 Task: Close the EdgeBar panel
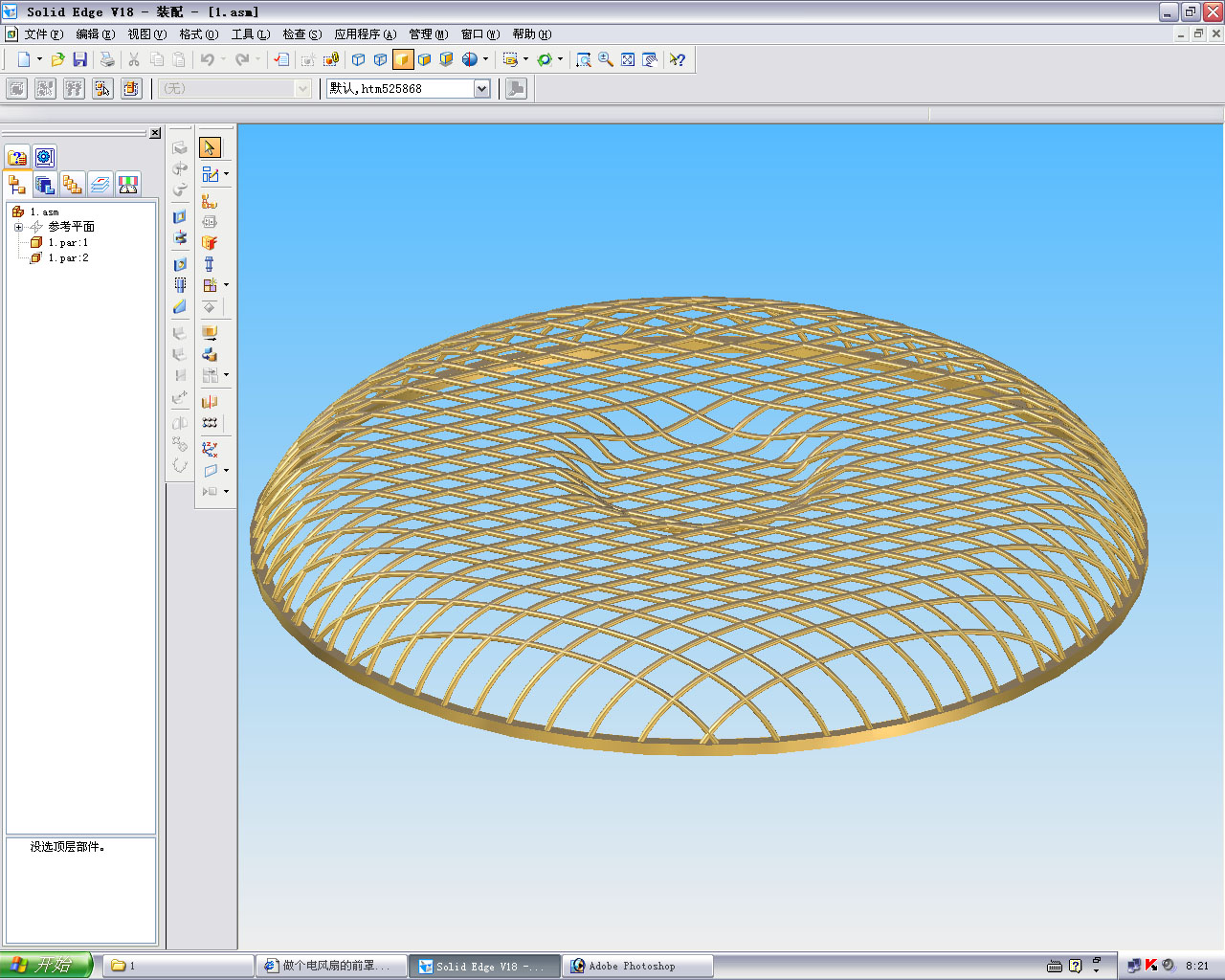click(x=155, y=133)
